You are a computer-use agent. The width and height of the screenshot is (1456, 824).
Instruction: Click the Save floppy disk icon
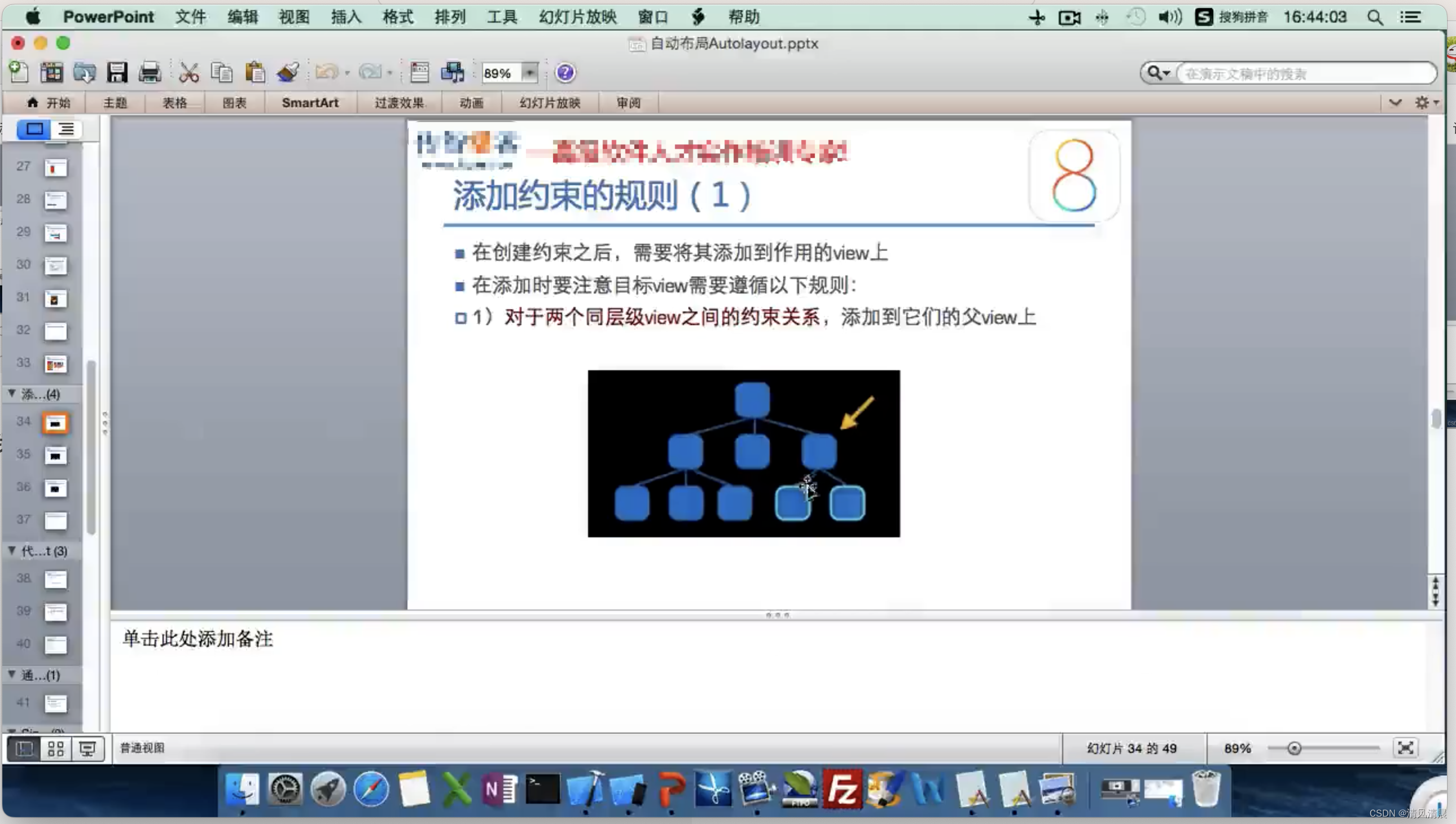coord(117,72)
